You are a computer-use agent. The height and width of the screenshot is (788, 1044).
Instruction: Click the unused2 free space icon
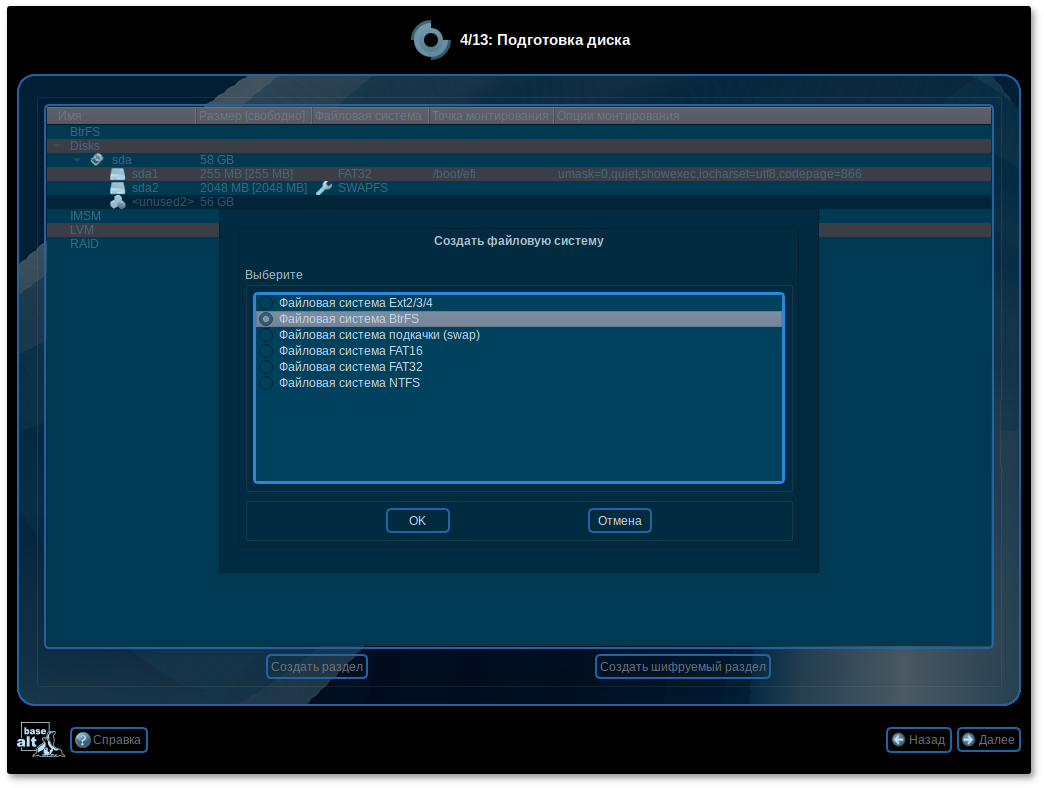pyautogui.click(x=118, y=202)
